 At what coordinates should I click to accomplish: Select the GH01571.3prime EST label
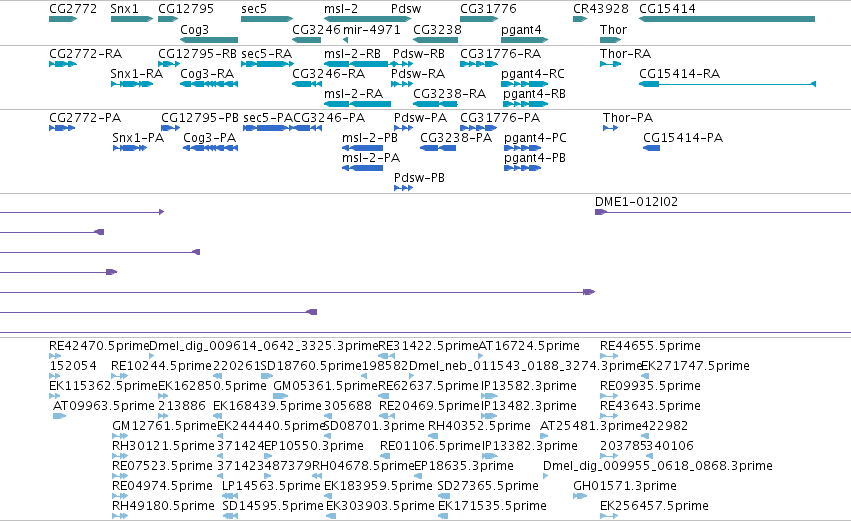coord(625,486)
